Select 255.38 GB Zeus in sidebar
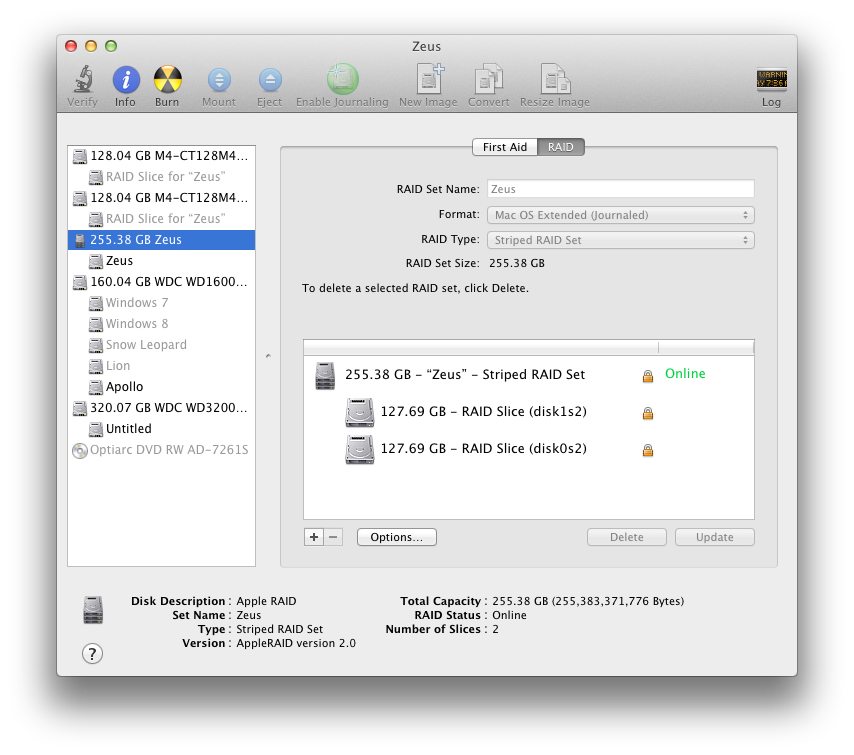The width and height of the screenshot is (854, 755). [161, 240]
